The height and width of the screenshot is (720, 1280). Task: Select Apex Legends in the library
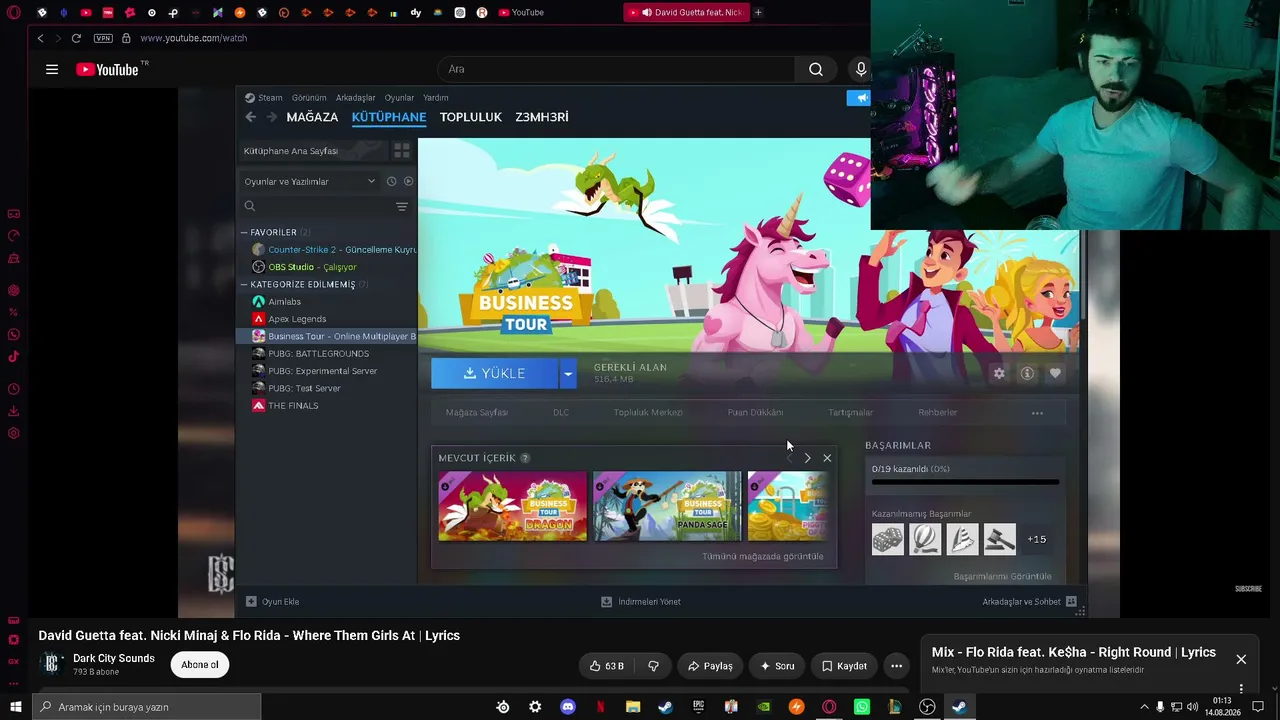click(x=327, y=319)
